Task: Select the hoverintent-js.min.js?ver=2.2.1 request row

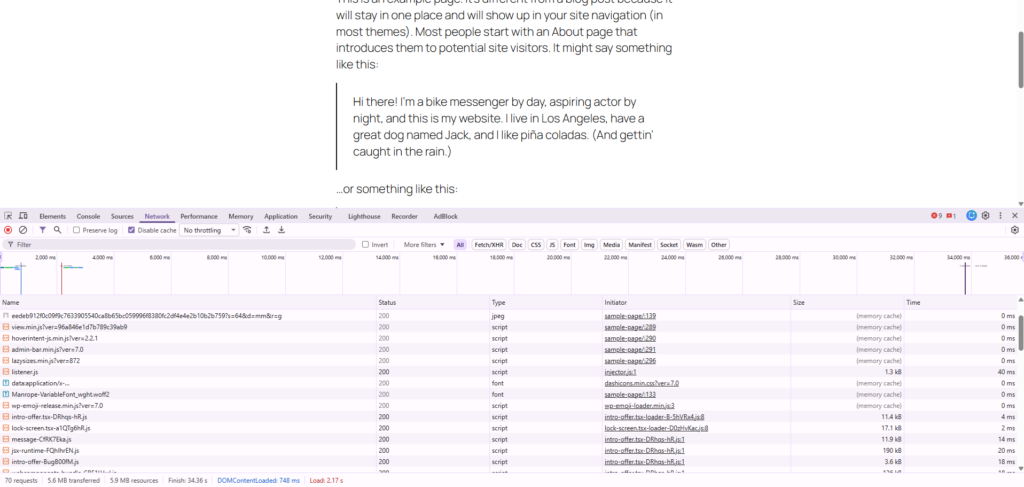Action: [x=508, y=338]
